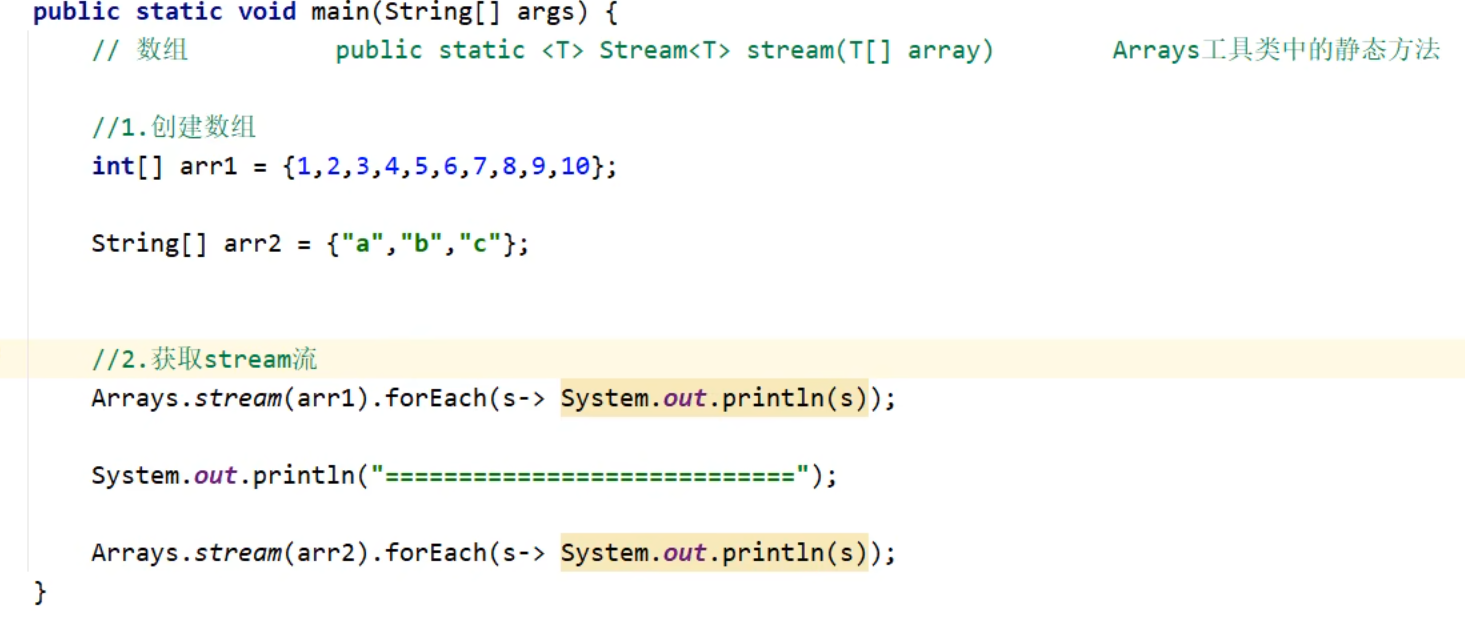Click the closing brace of the main method
Image resolution: width=1465 pixels, height=619 pixels.
point(40,591)
